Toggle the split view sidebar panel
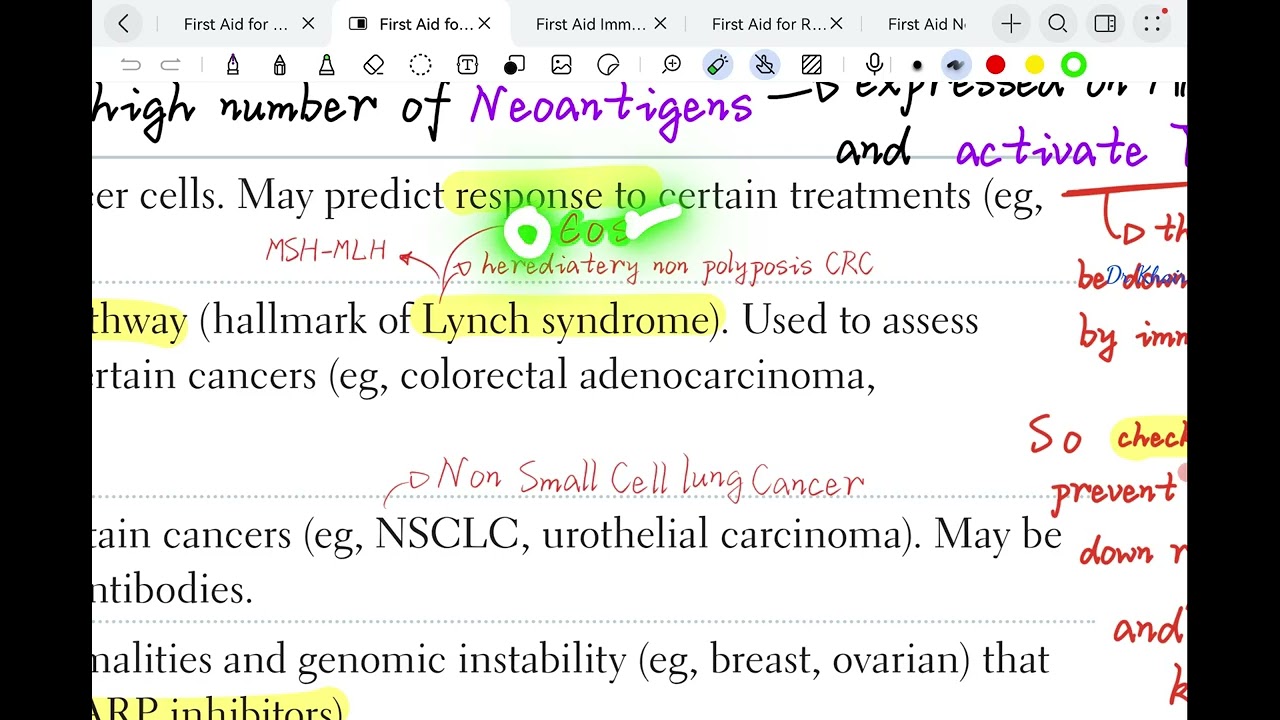Viewport: 1280px width, 720px height. [x=1105, y=24]
